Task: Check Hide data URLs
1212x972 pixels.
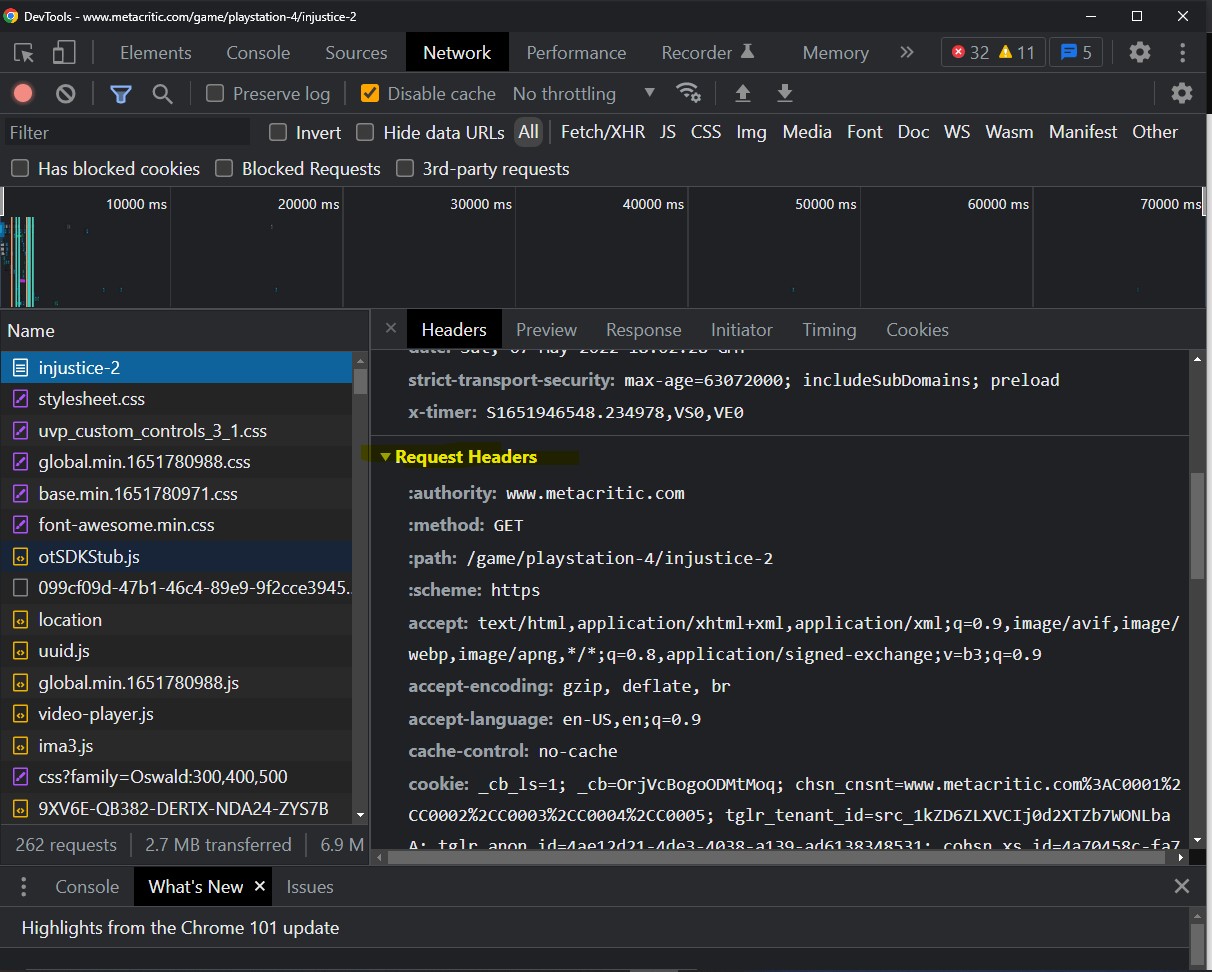Action: point(365,132)
